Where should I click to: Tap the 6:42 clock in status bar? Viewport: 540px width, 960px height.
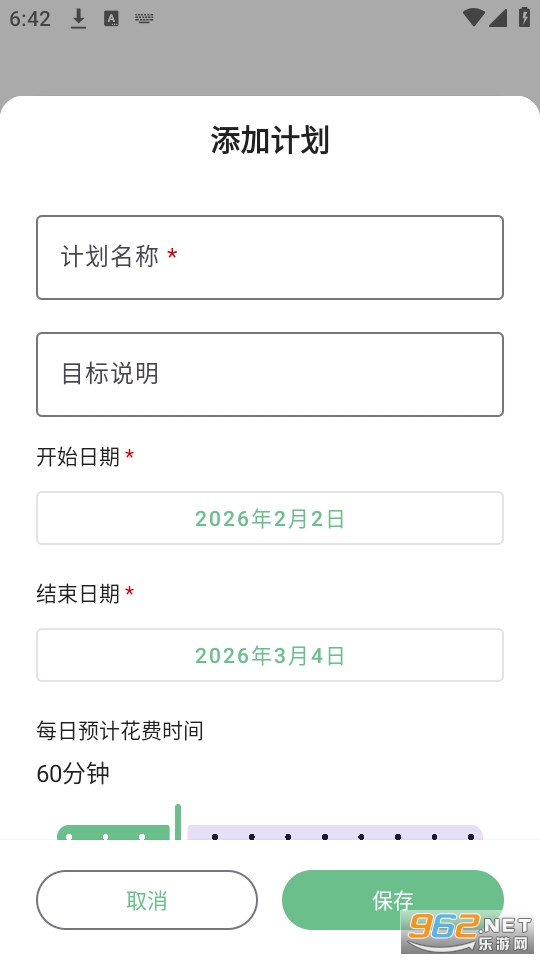(29, 18)
